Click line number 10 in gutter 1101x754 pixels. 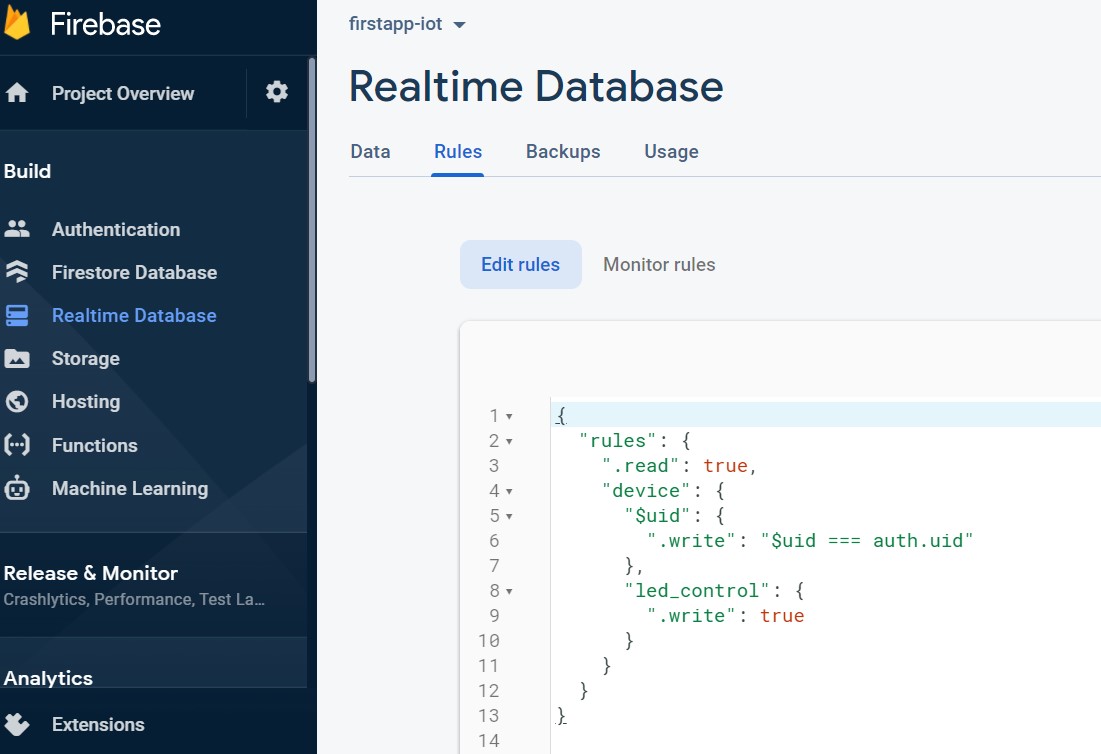pyautogui.click(x=489, y=641)
